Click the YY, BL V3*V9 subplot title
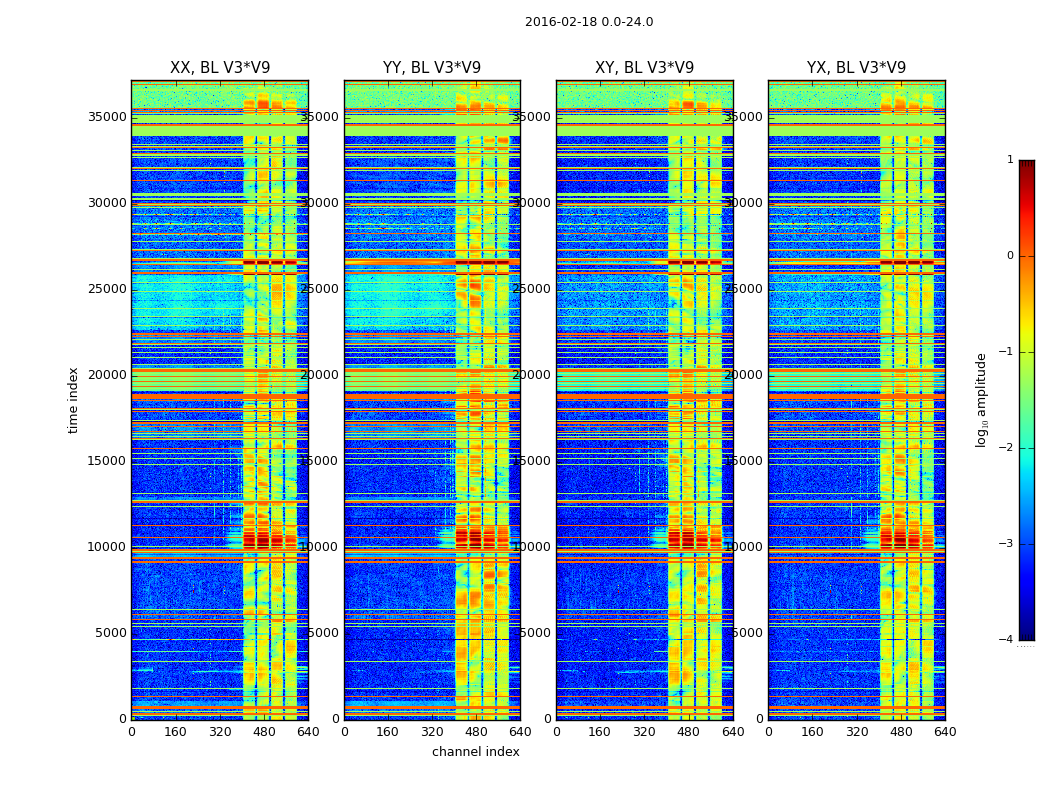 [x=432, y=68]
